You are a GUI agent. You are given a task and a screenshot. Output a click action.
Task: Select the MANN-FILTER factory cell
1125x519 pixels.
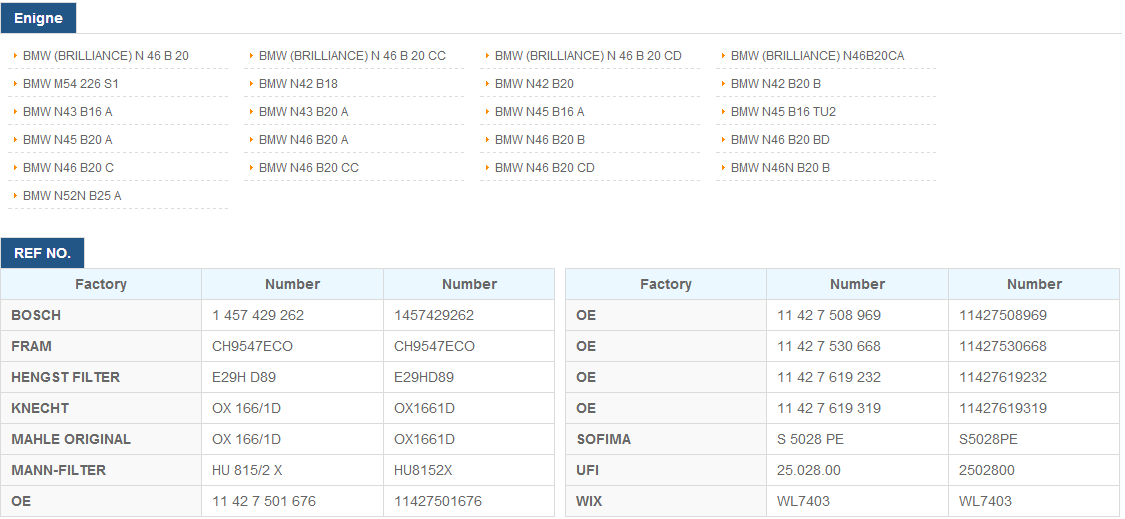[101, 470]
